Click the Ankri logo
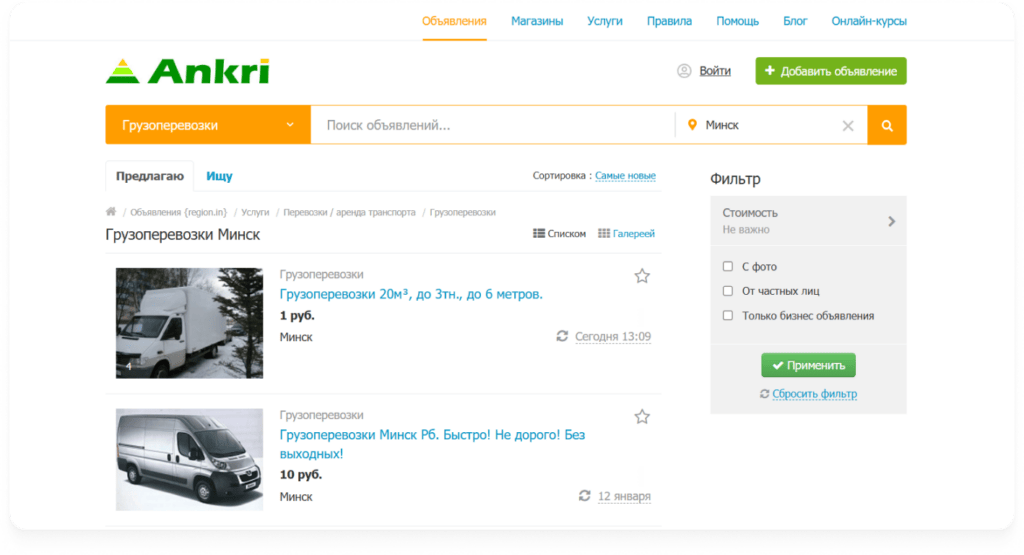This screenshot has height=555, width=1024. point(187,71)
